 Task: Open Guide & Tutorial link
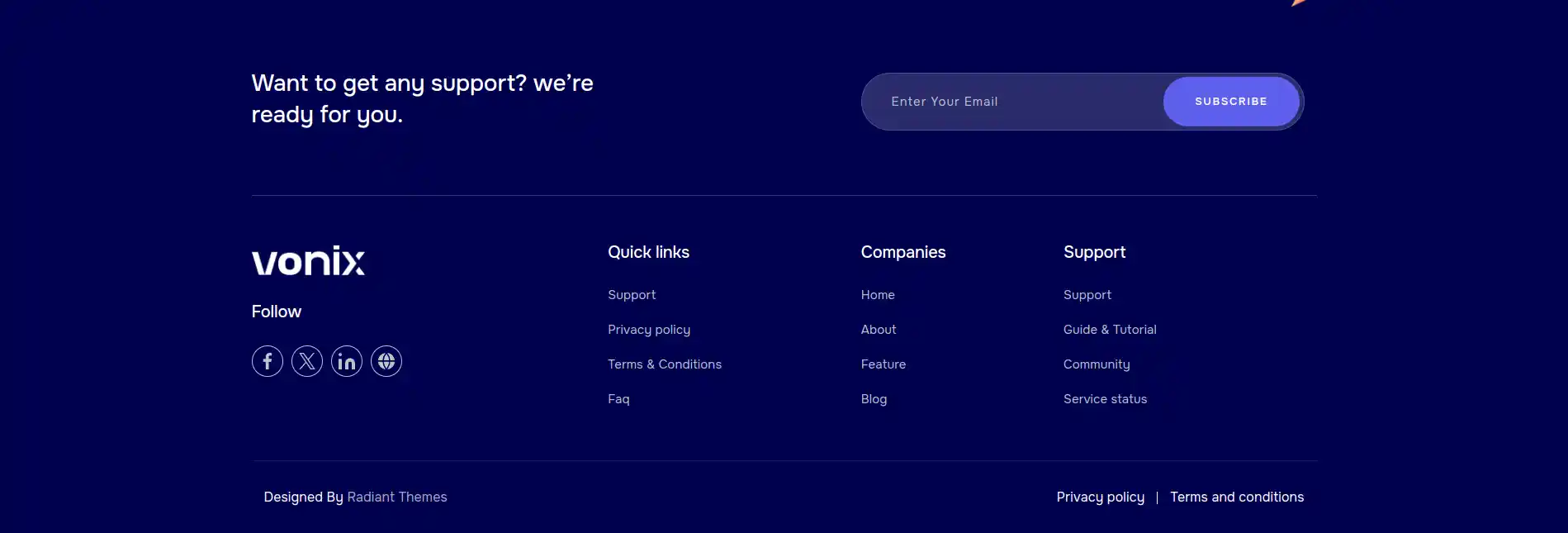coord(1110,330)
